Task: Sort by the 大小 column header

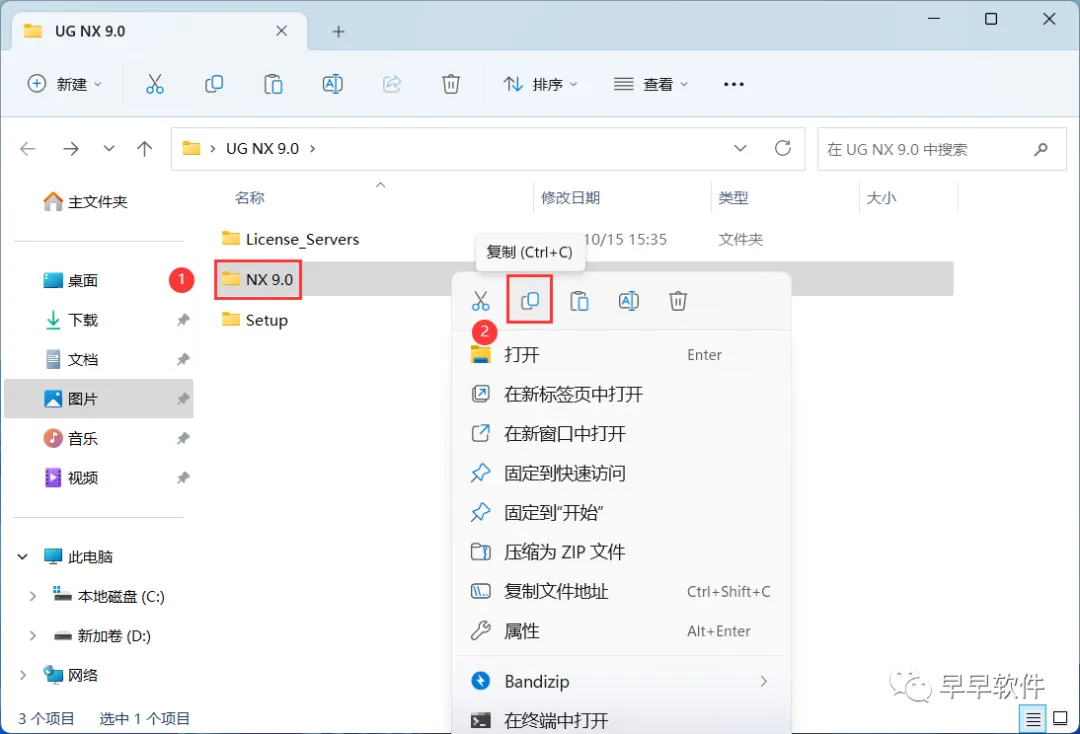Action: 881,198
